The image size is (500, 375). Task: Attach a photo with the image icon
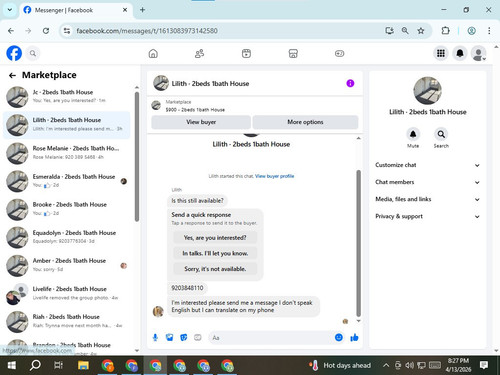(170, 338)
